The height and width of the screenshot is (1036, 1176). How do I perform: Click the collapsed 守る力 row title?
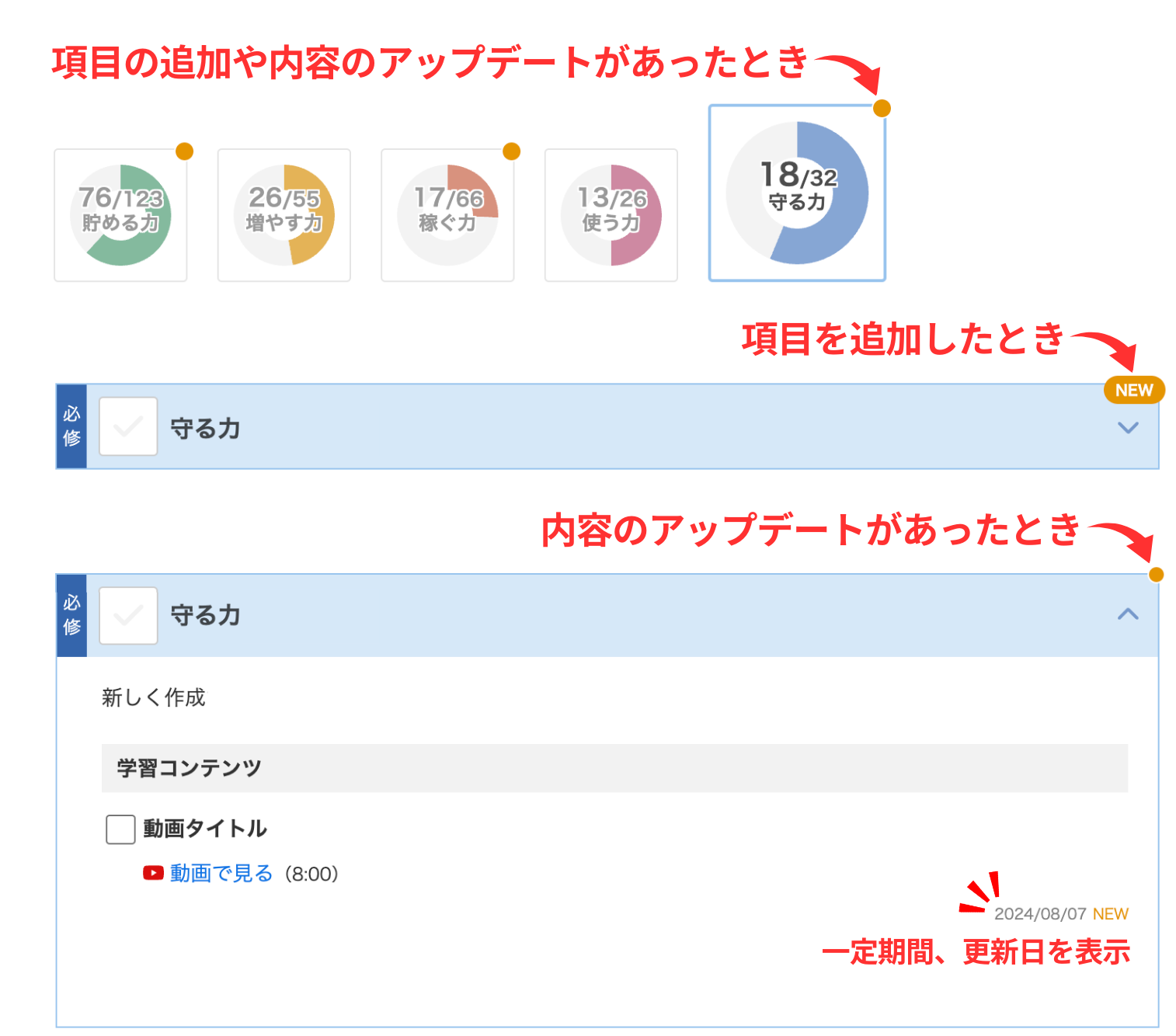click(x=205, y=428)
